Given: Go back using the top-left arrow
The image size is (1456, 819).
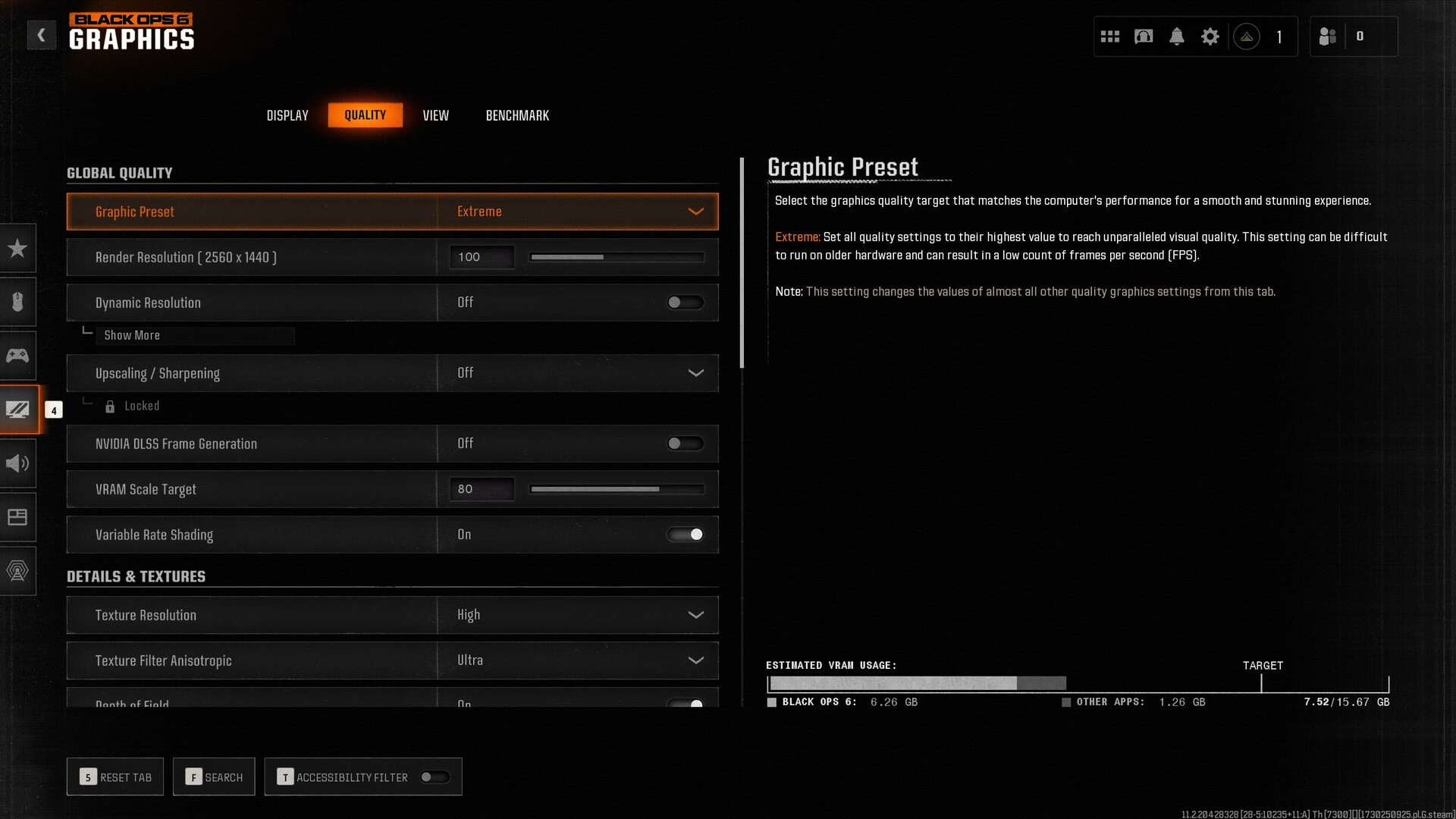Looking at the screenshot, I should (x=42, y=35).
